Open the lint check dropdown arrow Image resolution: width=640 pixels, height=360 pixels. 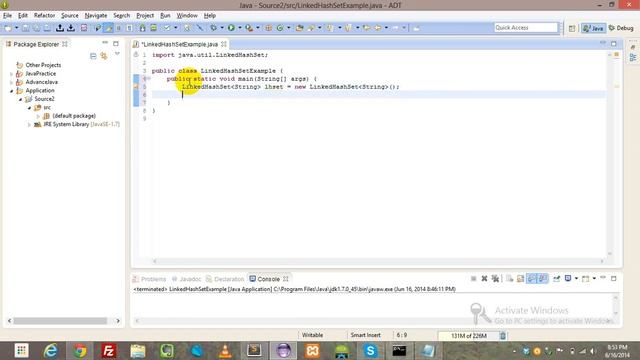tap(176, 28)
